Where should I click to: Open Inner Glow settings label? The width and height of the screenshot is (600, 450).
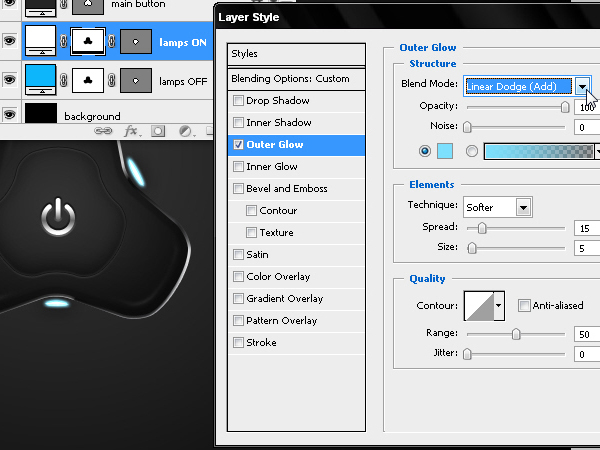click(x=272, y=167)
